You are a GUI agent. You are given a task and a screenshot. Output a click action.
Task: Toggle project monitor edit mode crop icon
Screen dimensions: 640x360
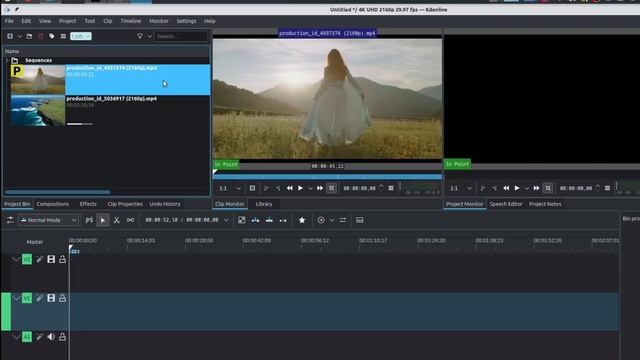coord(548,188)
